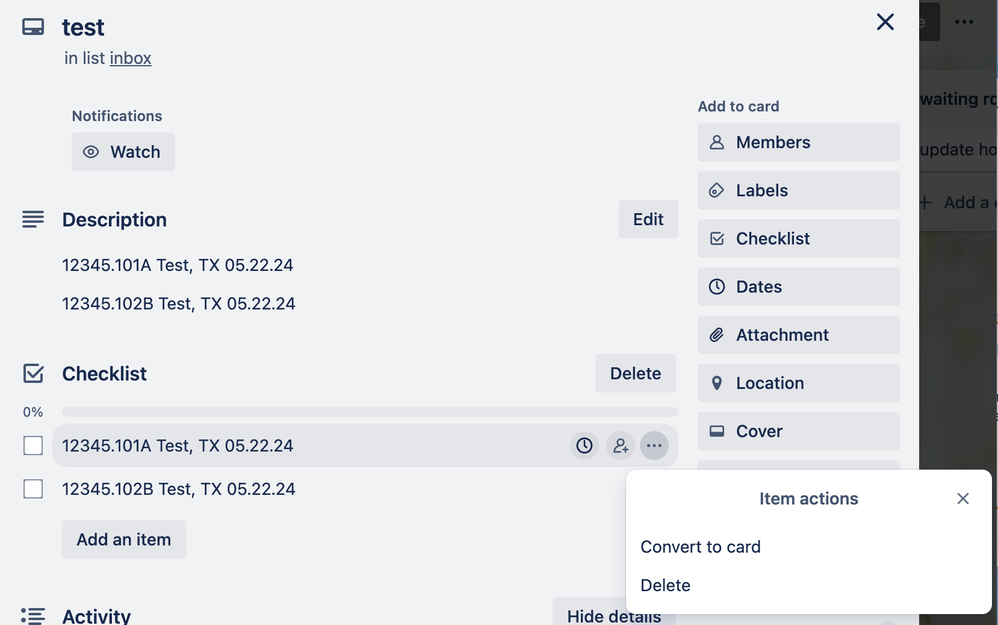This screenshot has width=998, height=625.
Task: Enable Watch notifications for this card
Action: pos(123,151)
